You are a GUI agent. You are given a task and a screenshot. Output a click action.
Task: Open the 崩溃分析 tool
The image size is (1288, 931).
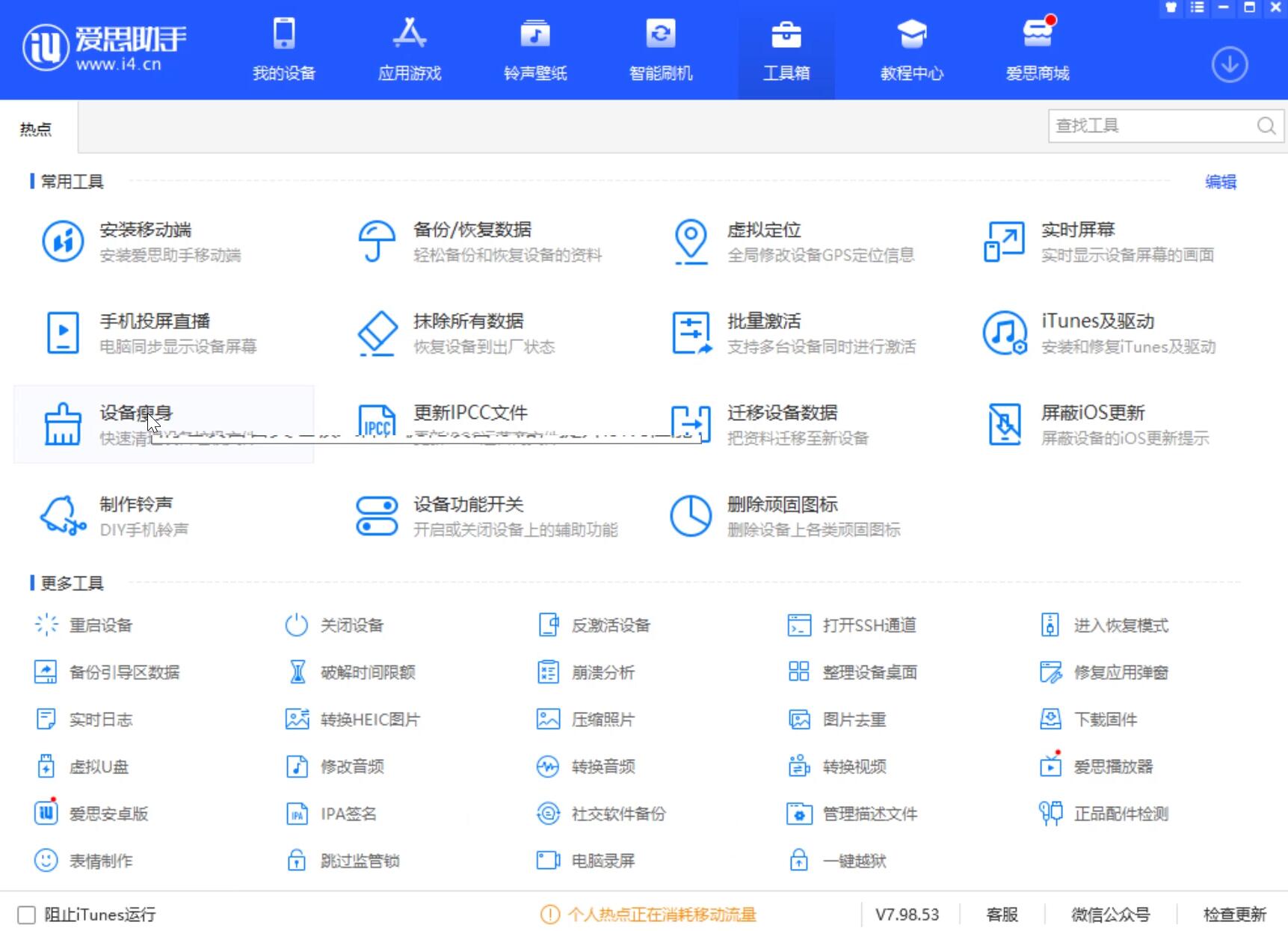click(587, 672)
